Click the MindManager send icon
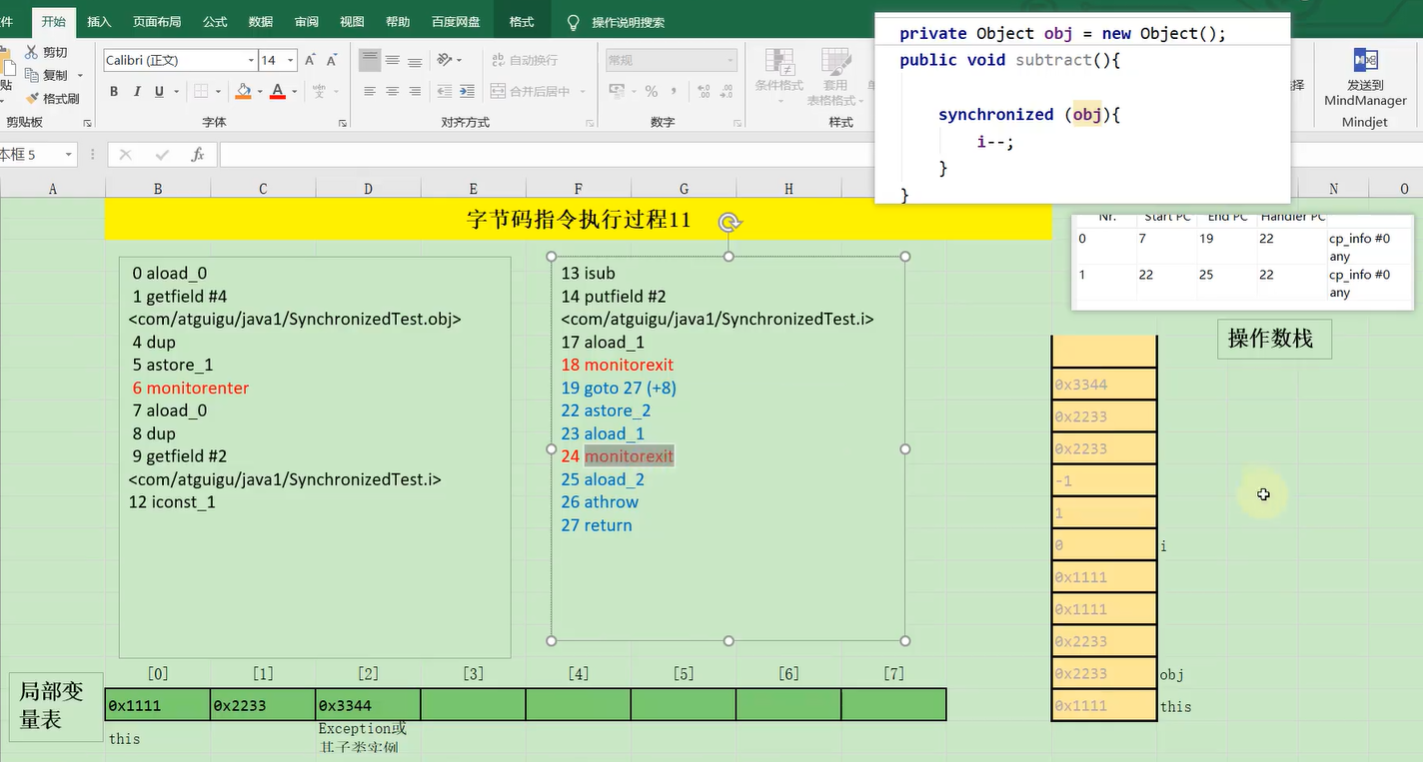The height and width of the screenshot is (762, 1423). [x=1365, y=61]
